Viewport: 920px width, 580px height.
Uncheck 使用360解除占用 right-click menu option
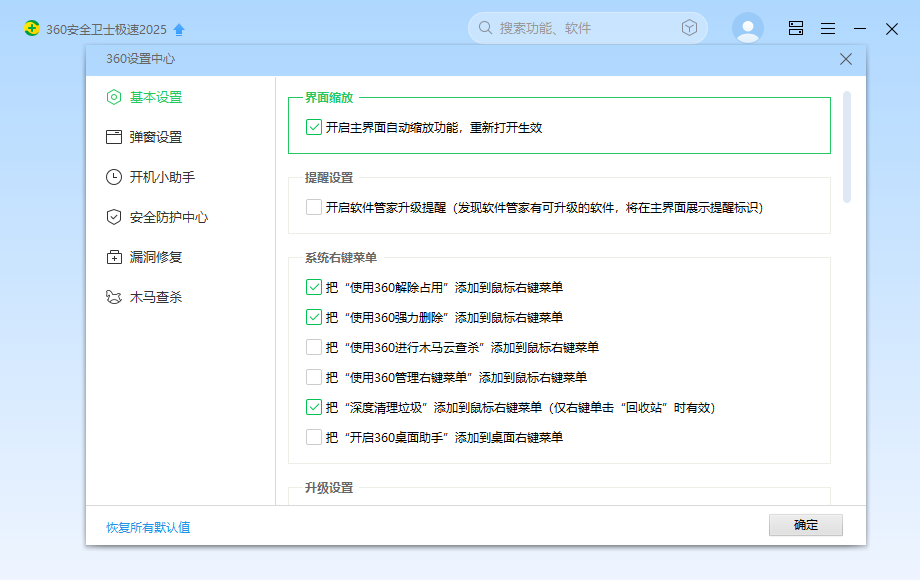click(314, 287)
